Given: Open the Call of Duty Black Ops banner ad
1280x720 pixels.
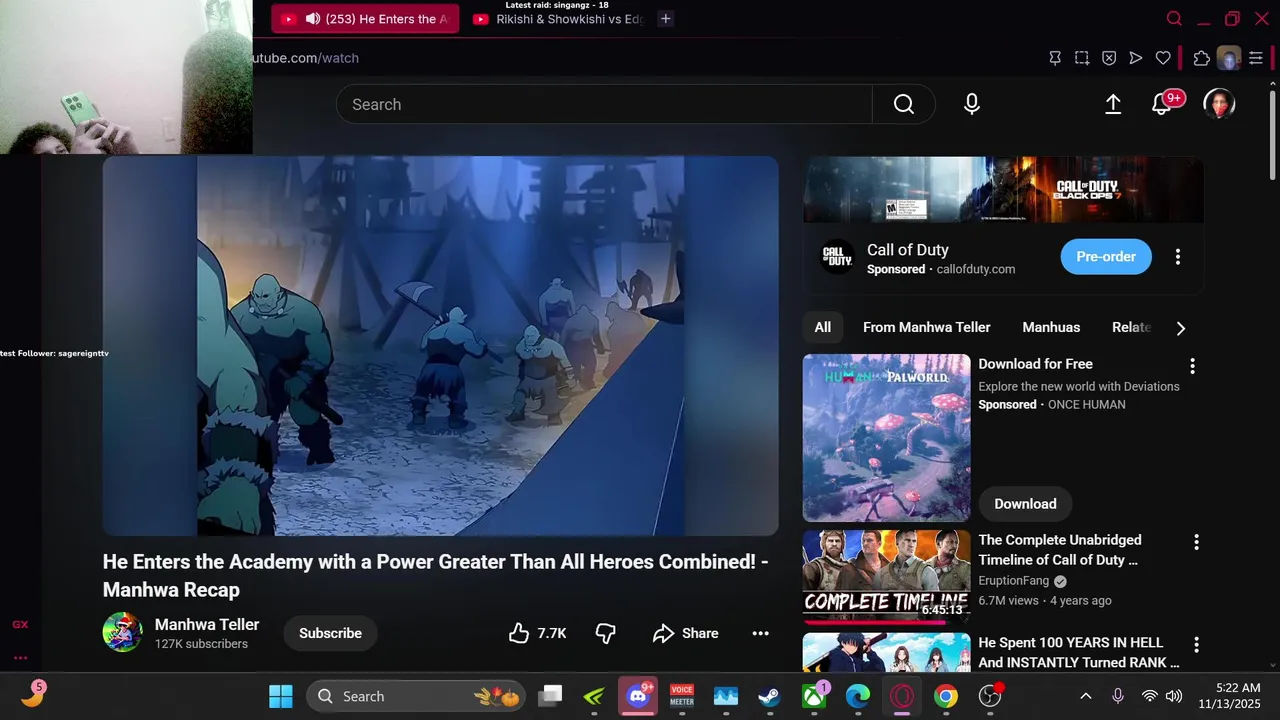Looking at the screenshot, I should (1003, 189).
